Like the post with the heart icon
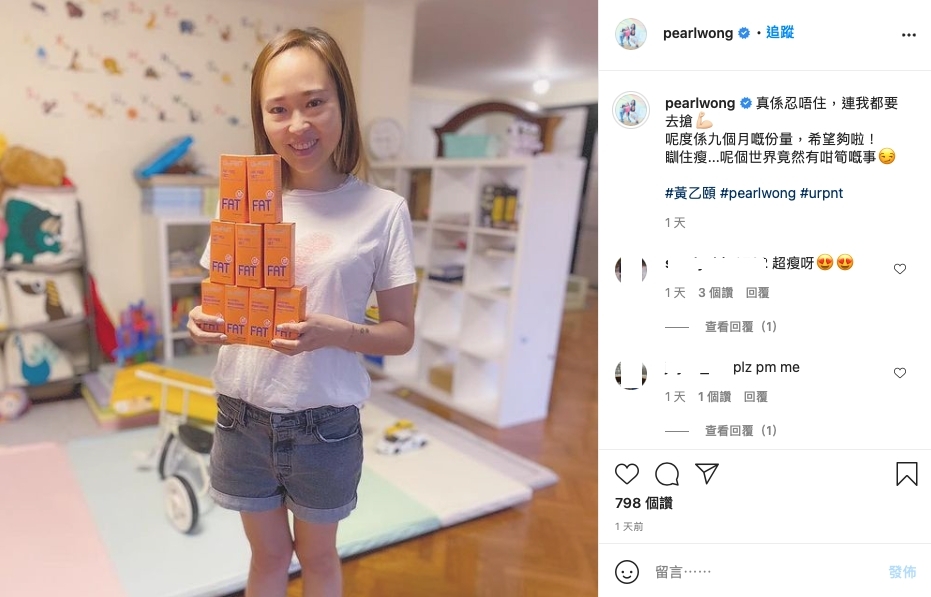 pos(626,474)
